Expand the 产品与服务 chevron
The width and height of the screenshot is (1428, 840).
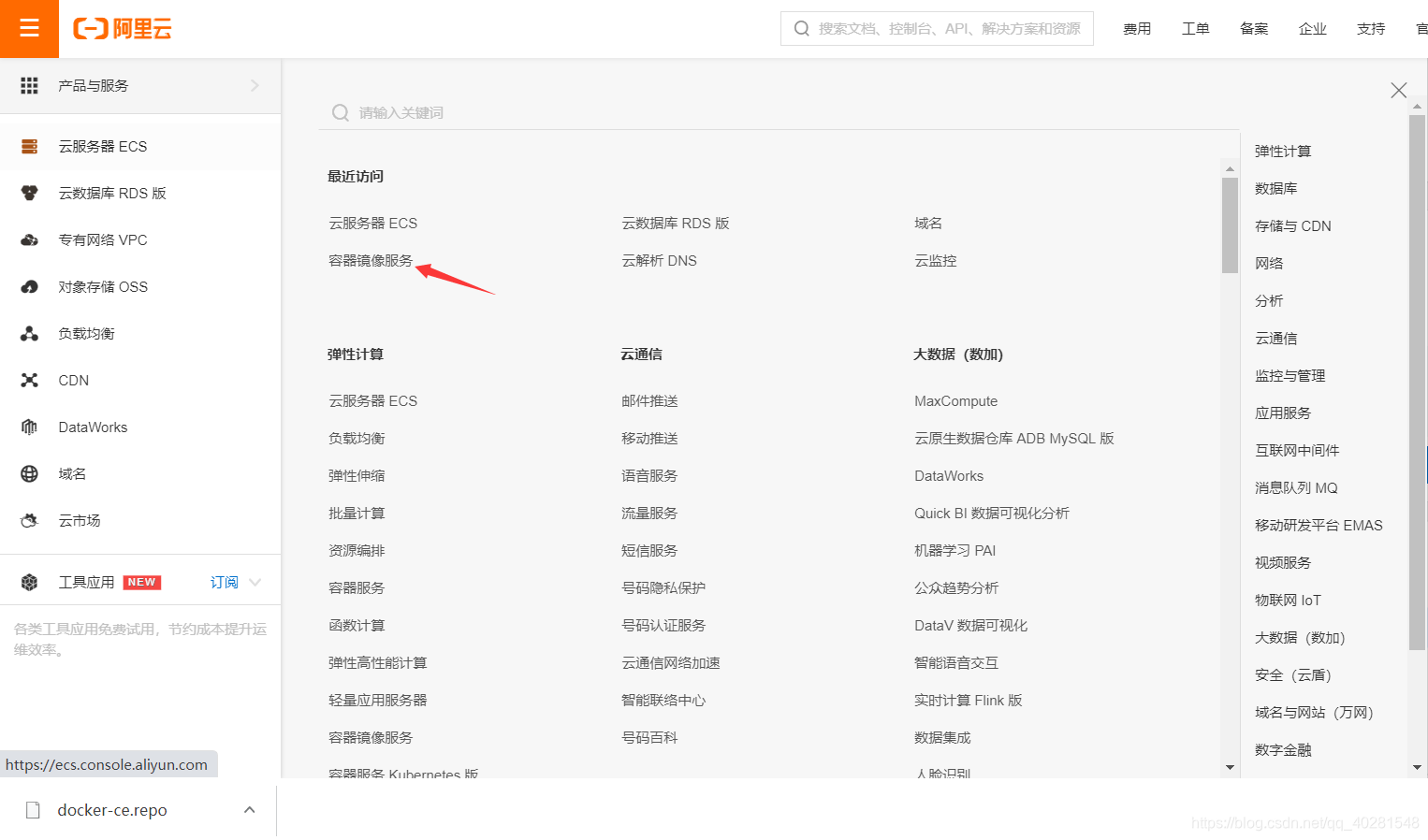point(255,85)
